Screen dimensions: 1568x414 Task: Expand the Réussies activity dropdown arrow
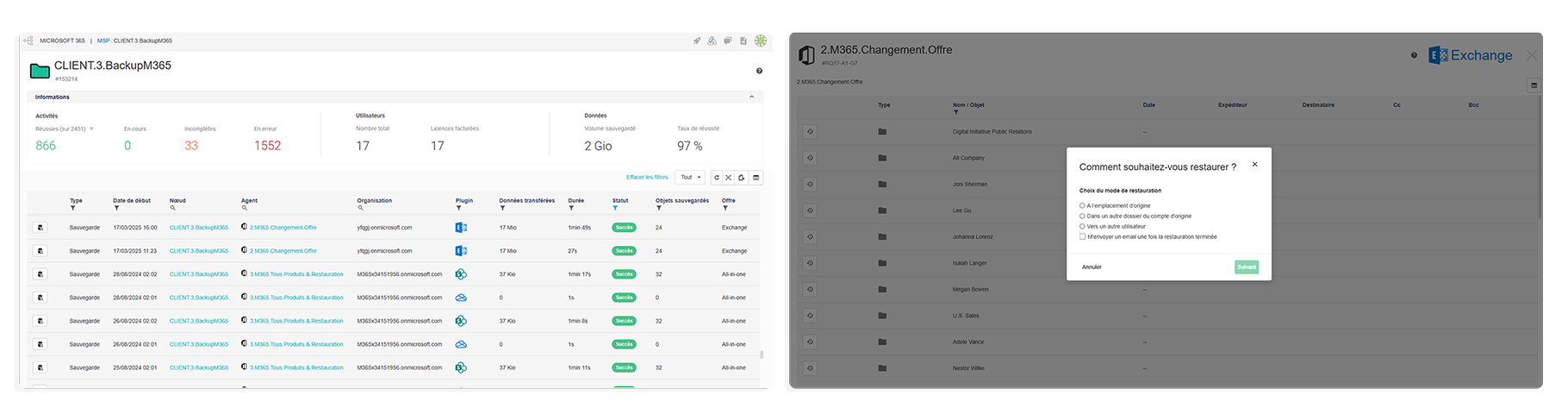[91, 129]
